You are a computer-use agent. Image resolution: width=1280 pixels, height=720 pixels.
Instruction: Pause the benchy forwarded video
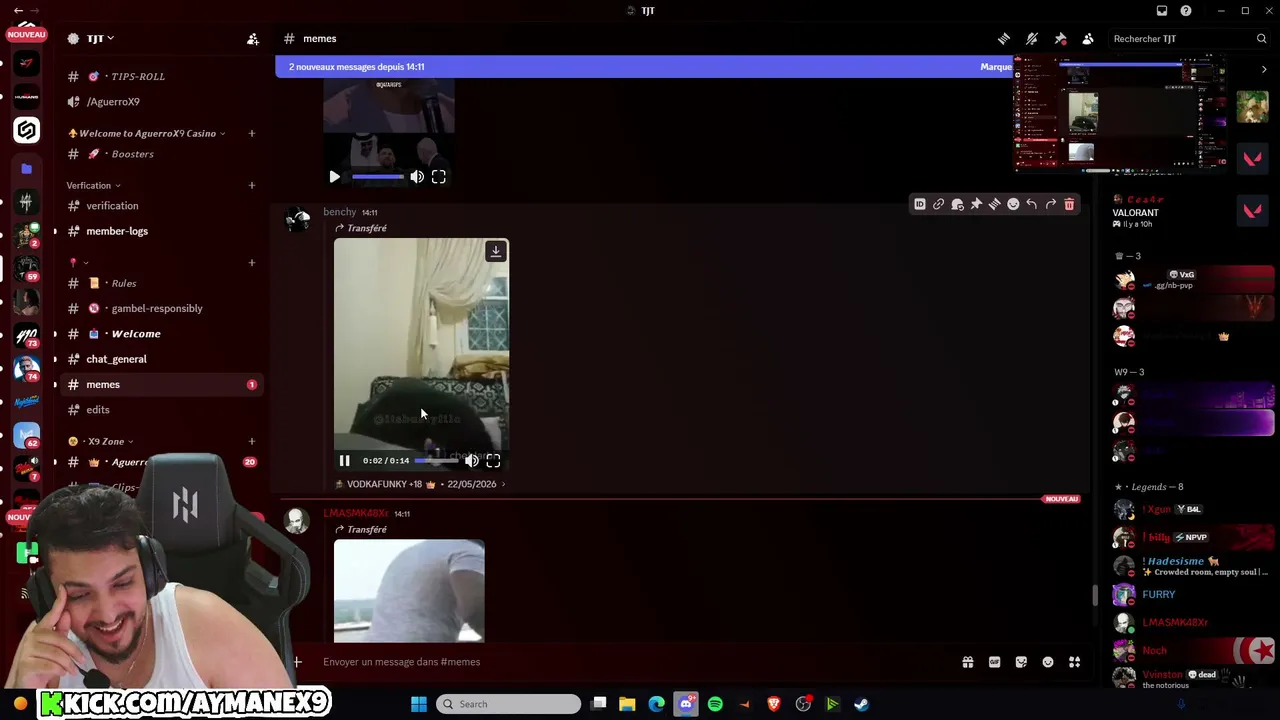(344, 461)
